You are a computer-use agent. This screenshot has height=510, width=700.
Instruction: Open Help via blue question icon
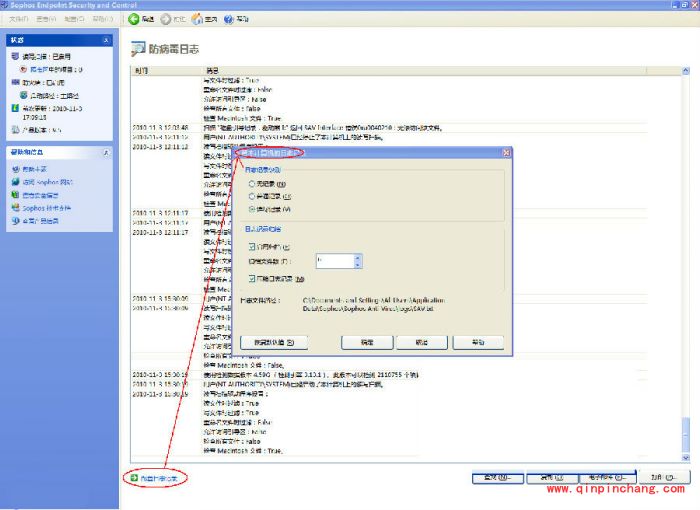230,19
